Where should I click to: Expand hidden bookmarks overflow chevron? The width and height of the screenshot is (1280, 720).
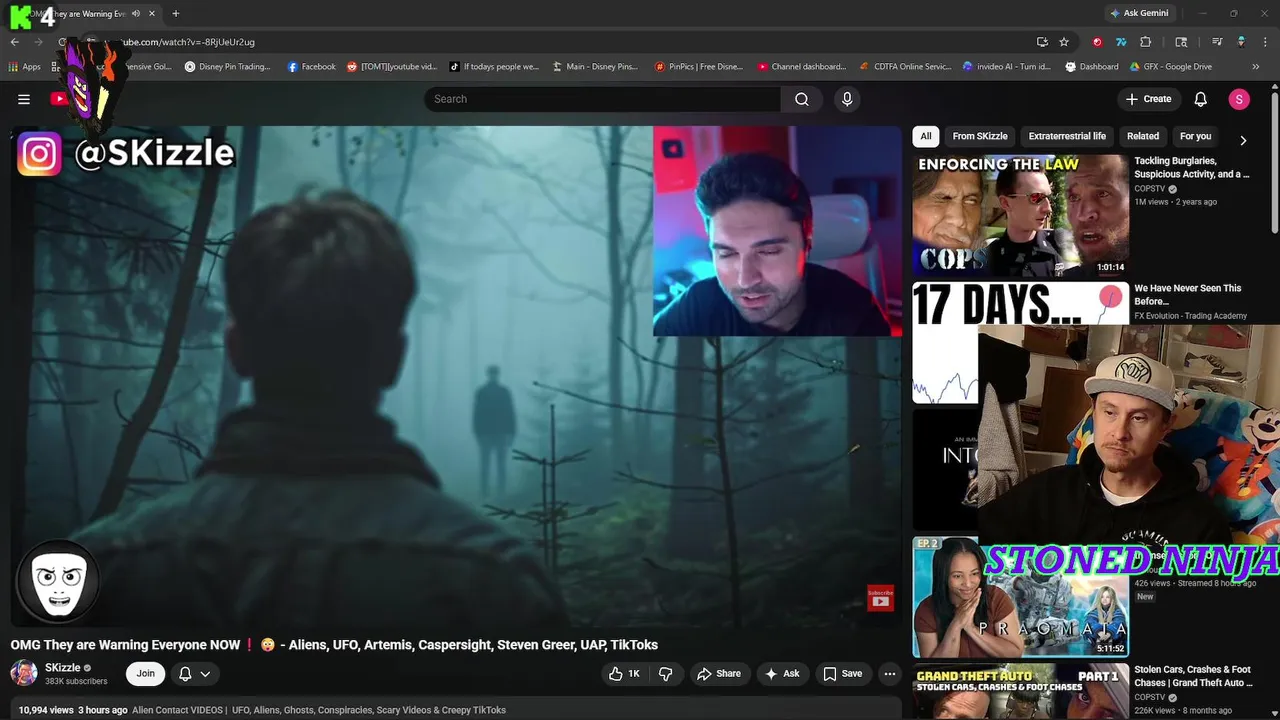1256,67
